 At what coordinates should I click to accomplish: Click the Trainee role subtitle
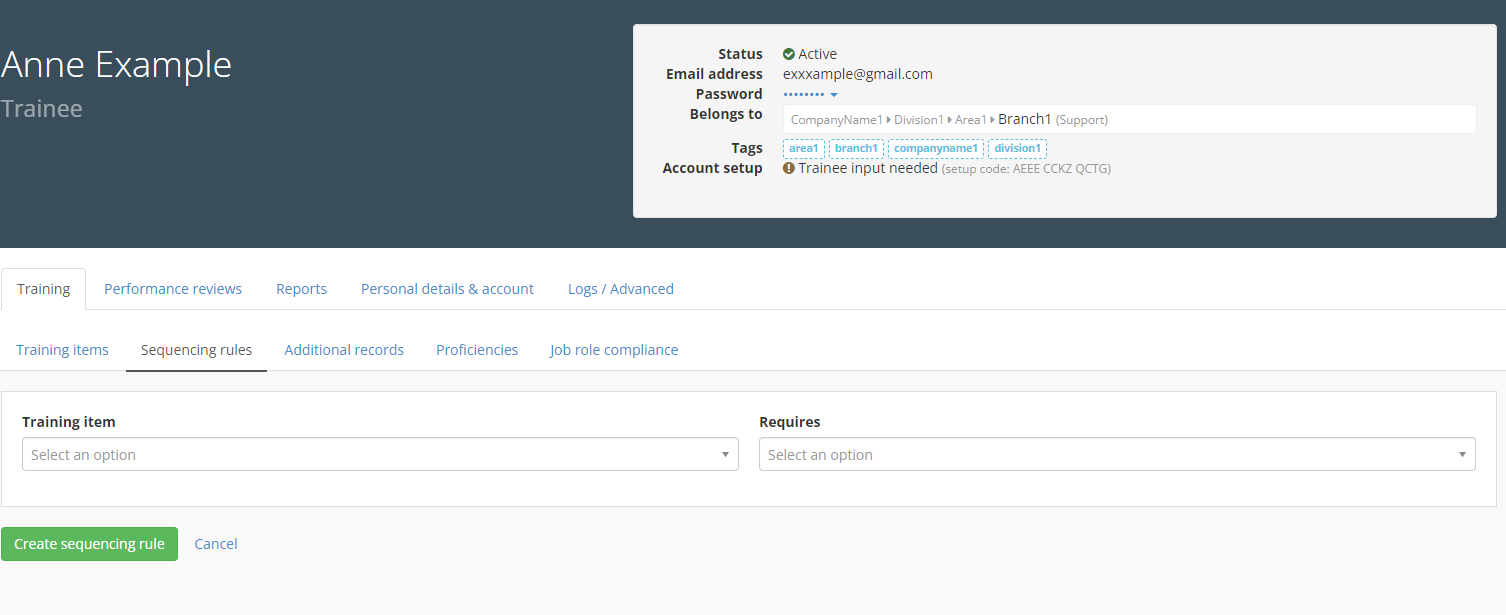tap(41, 108)
